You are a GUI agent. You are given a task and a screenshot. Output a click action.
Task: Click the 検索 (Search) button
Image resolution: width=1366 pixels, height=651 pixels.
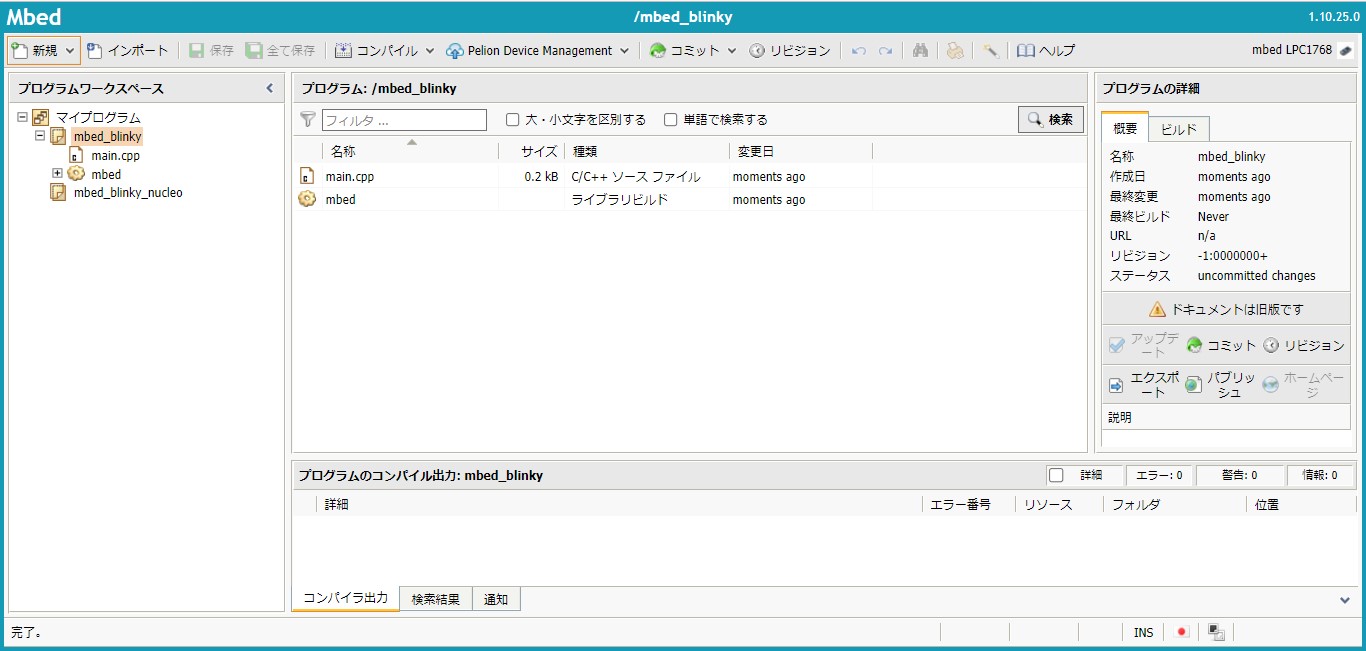pos(1051,120)
